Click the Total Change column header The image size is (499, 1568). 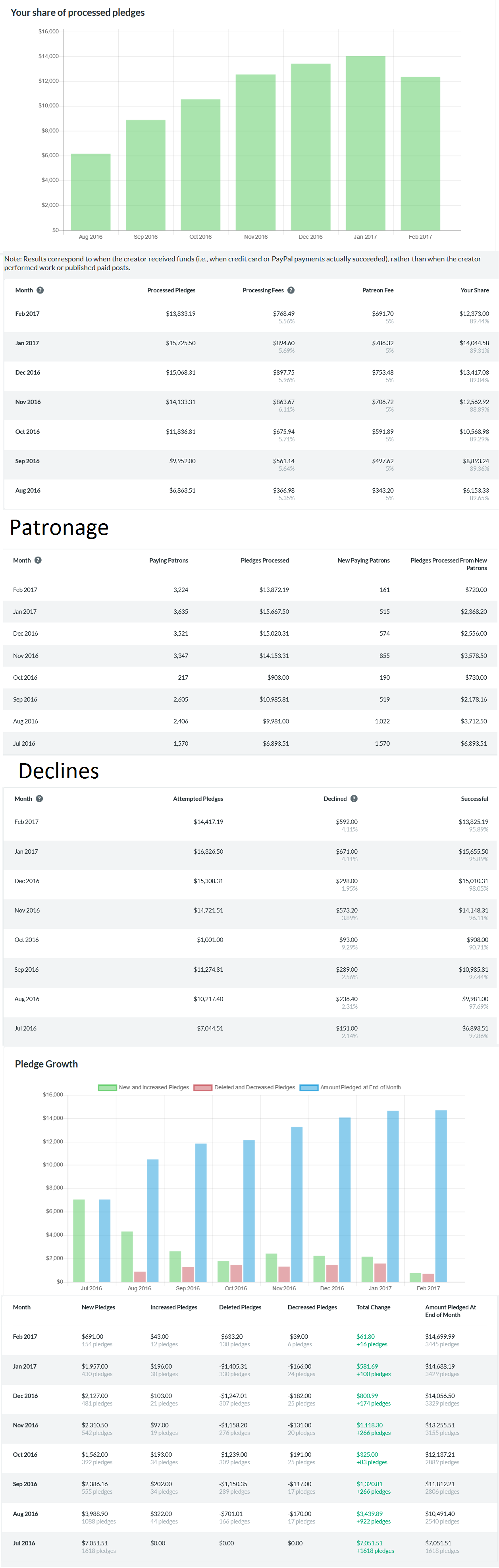click(x=373, y=1307)
